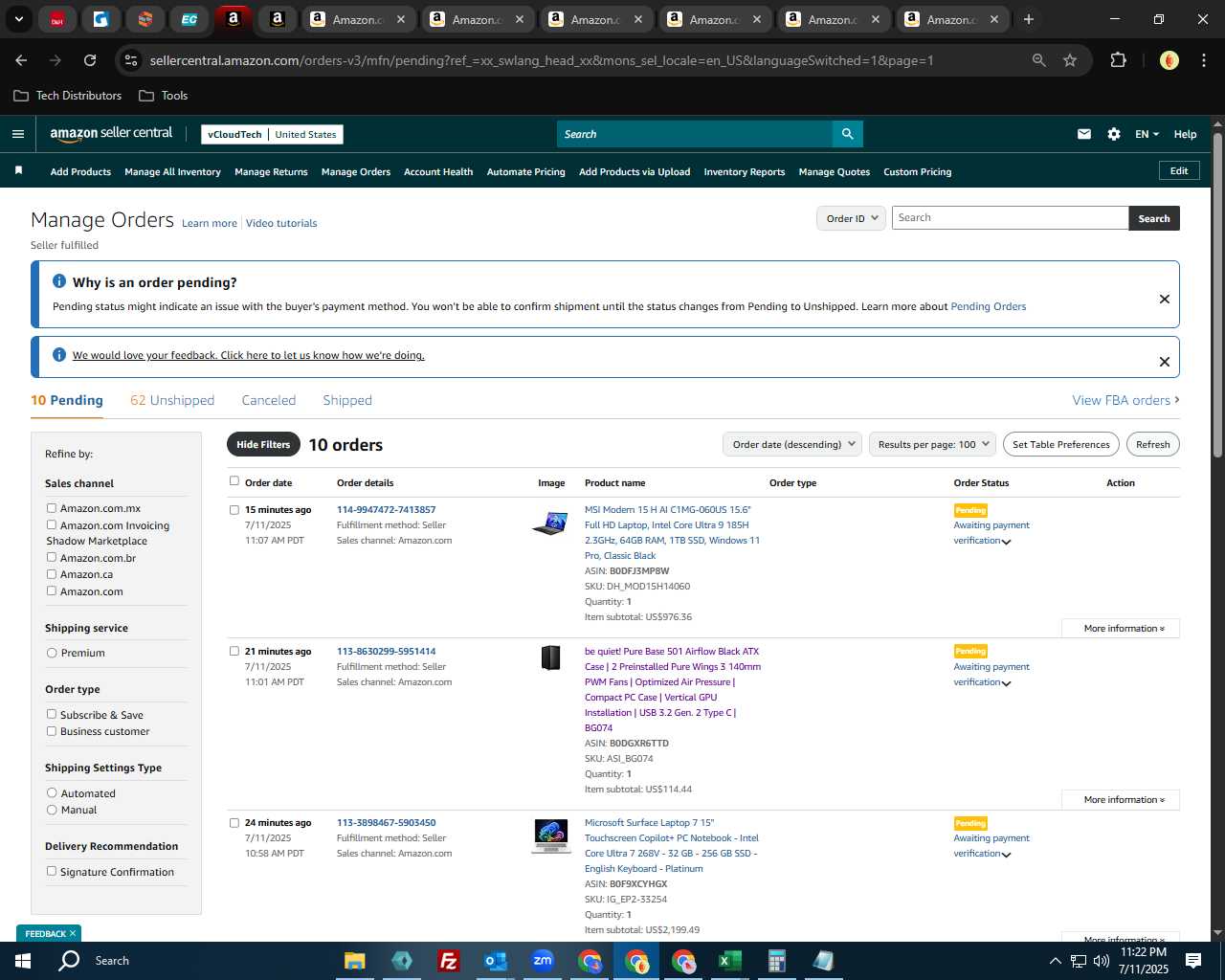Open order 114-9947472-7413857 link
The image size is (1225, 980).
[386, 509]
